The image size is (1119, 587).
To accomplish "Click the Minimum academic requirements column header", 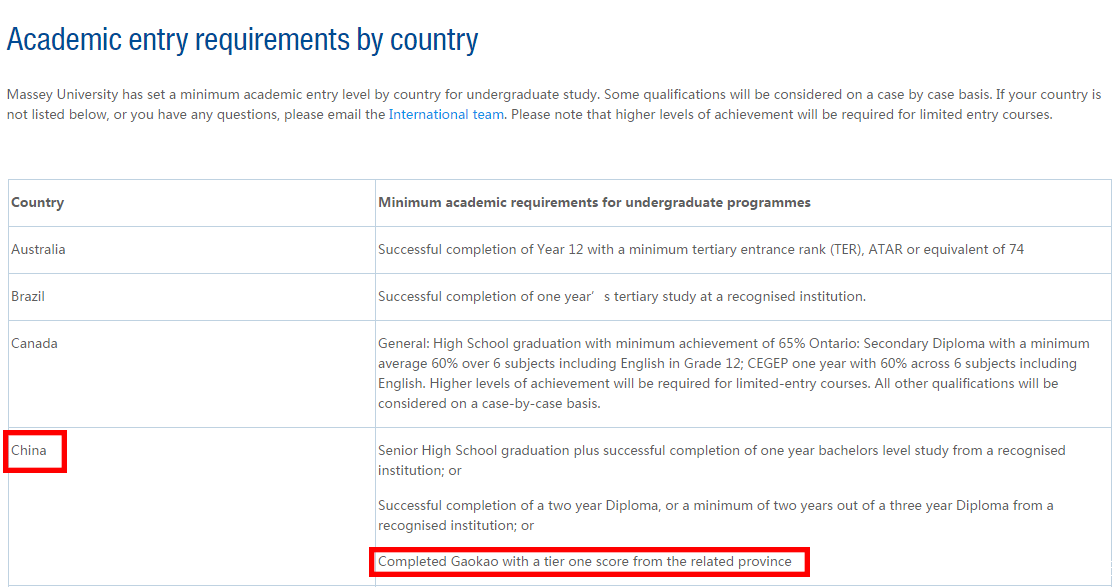I will pyautogui.click(x=594, y=202).
